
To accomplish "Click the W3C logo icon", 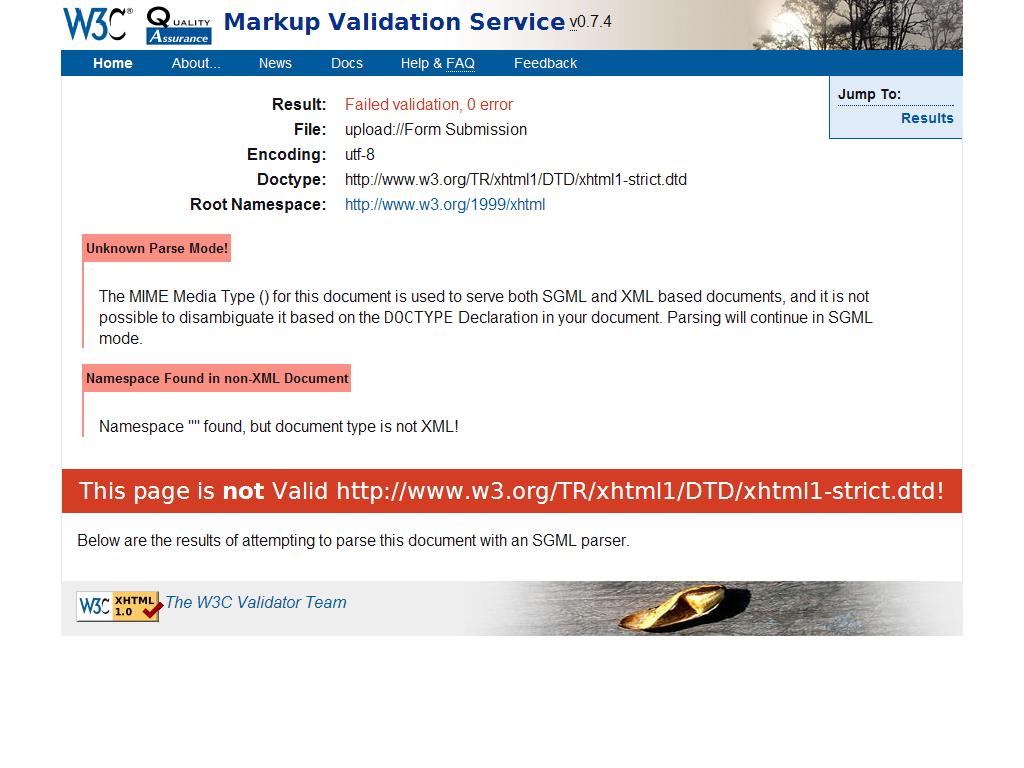I will [97, 25].
